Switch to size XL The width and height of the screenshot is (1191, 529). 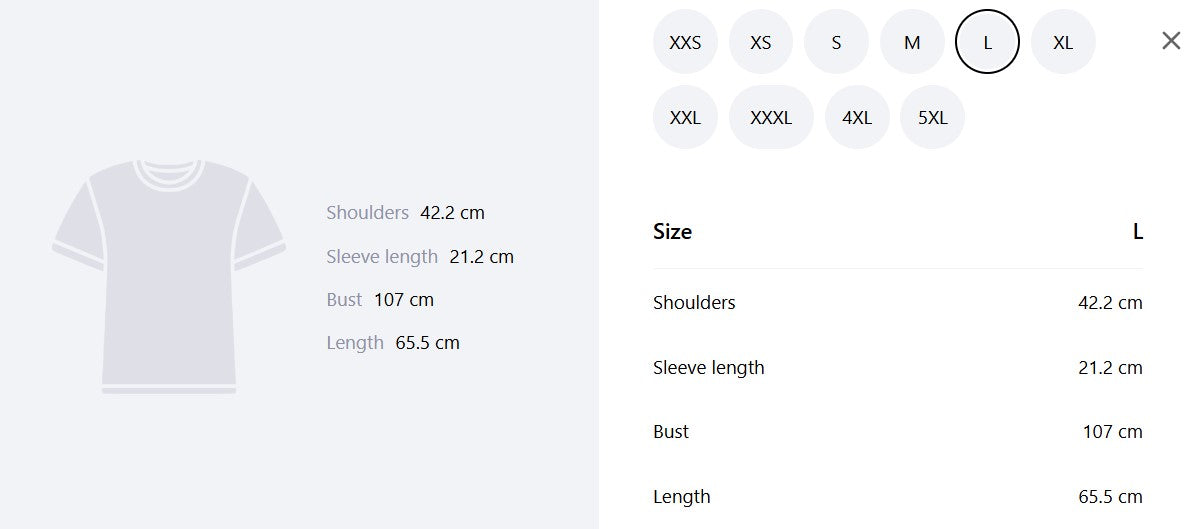tap(1063, 42)
